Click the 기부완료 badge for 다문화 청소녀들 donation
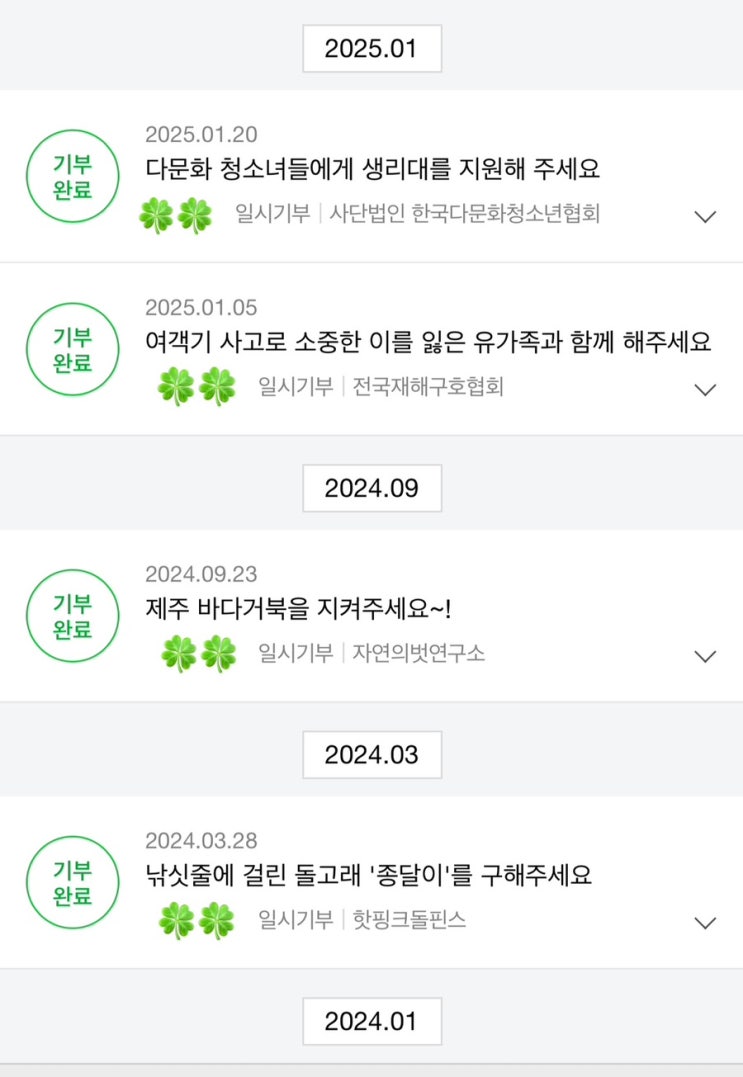 [x=72, y=177]
